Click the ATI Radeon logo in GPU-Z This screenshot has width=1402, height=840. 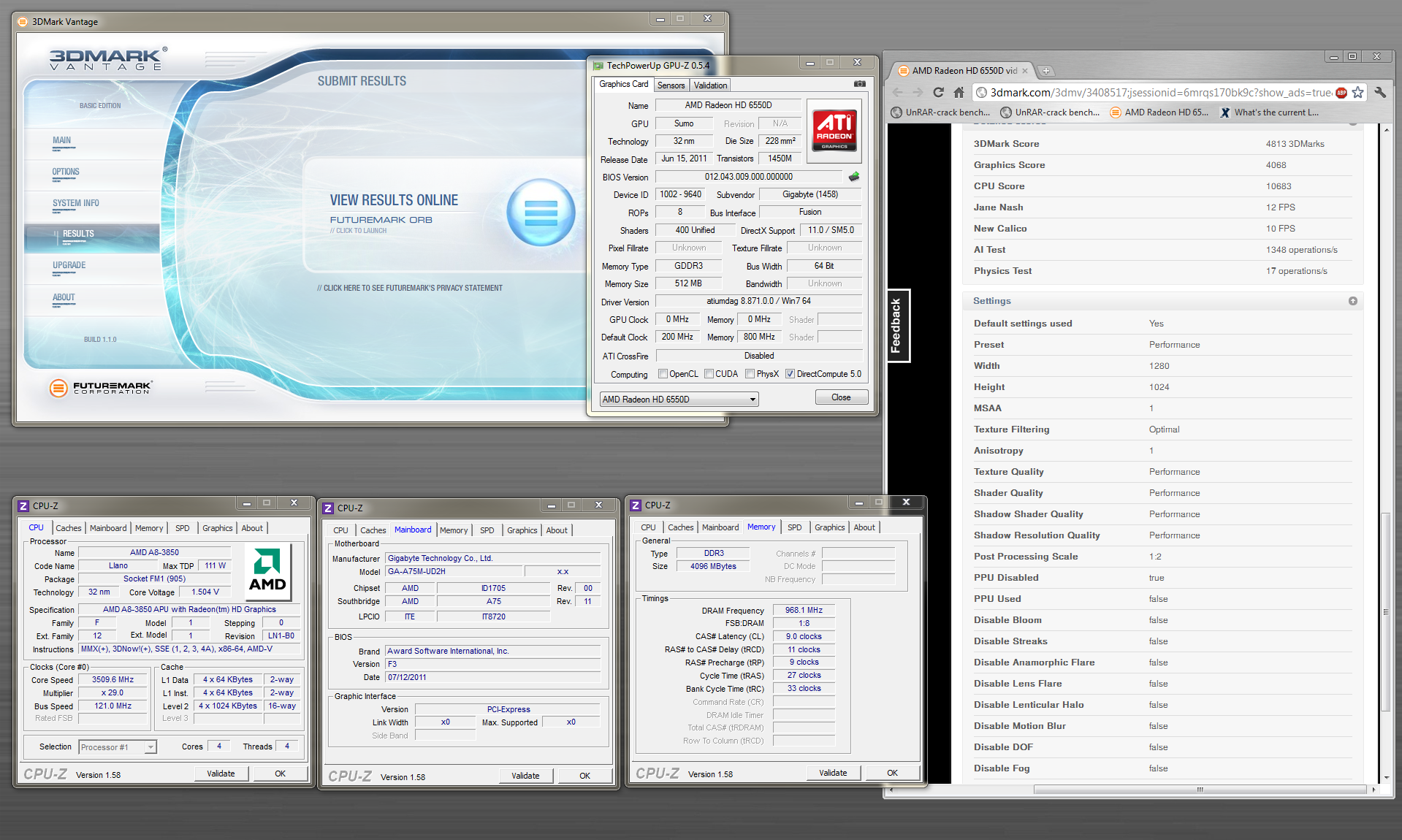834,131
